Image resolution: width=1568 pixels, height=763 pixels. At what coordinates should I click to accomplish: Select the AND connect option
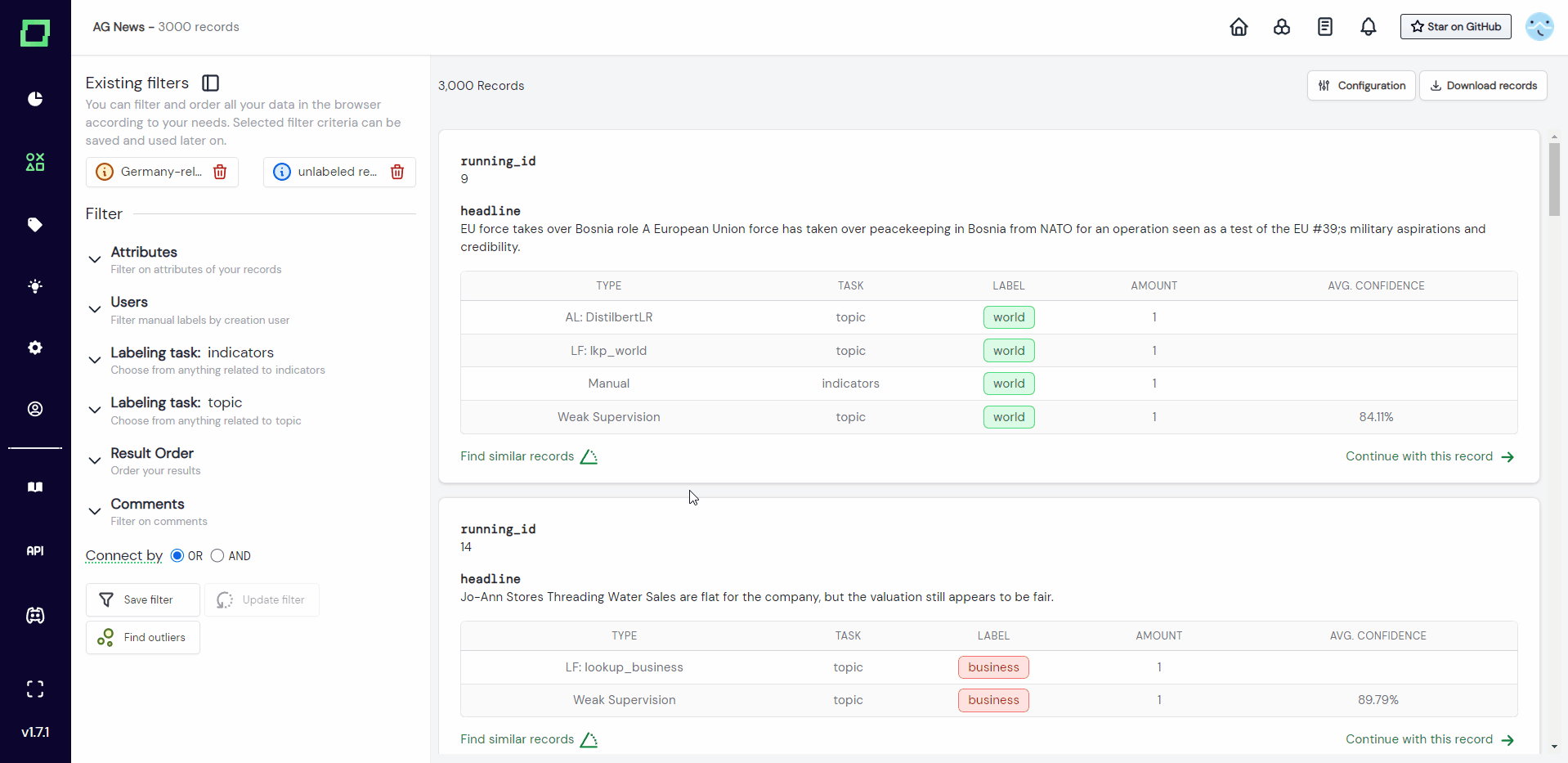point(217,556)
